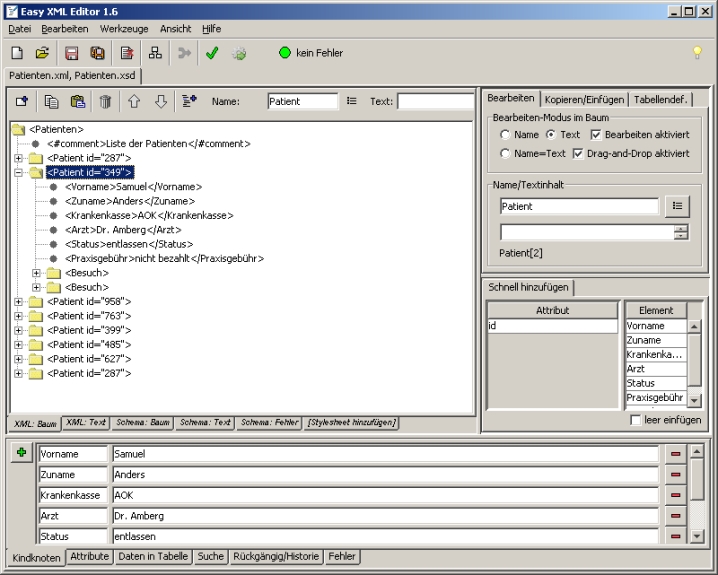The image size is (718, 575).
Task: Toggle the 'Bearbeiten aktiviert' checkbox
Action: coord(596,135)
